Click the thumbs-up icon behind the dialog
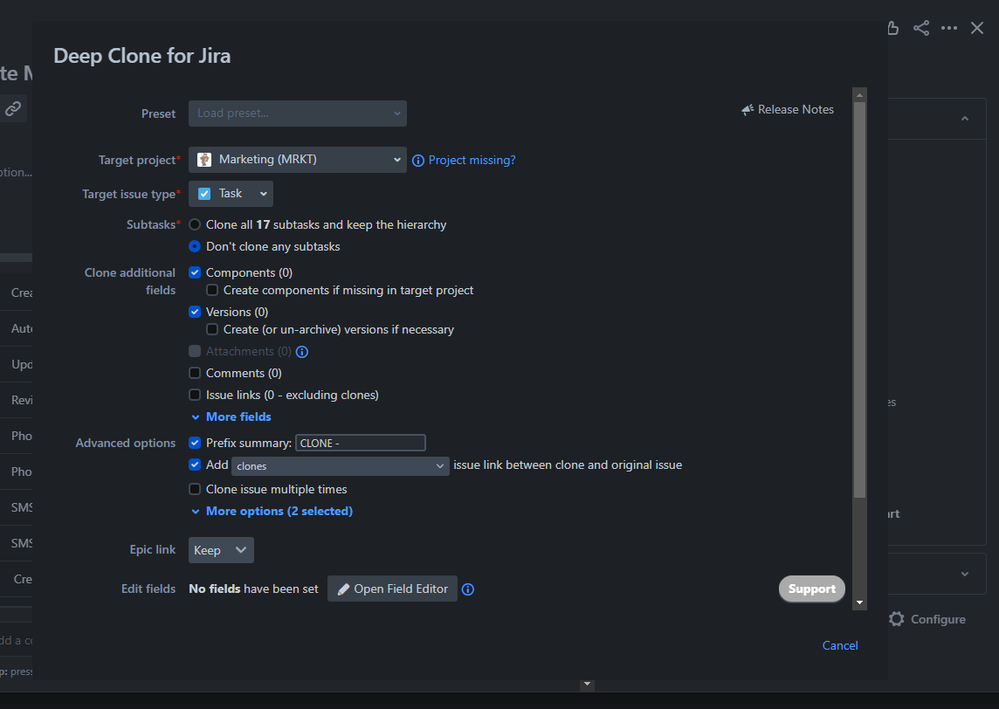Image resolution: width=999 pixels, height=709 pixels. point(893,28)
